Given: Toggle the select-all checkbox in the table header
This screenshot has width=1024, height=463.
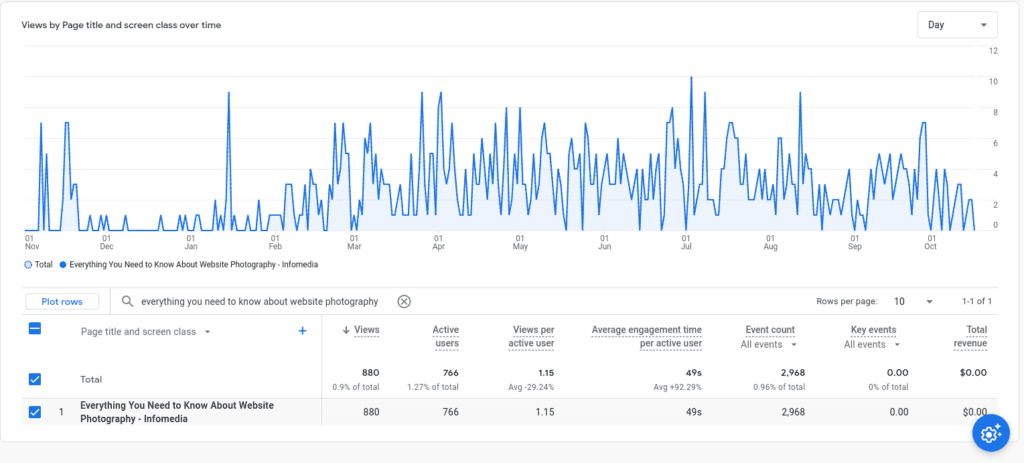Looking at the screenshot, I should tap(35, 329).
